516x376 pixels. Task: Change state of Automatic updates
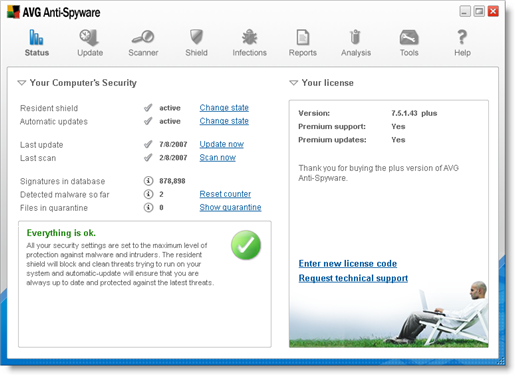224,121
